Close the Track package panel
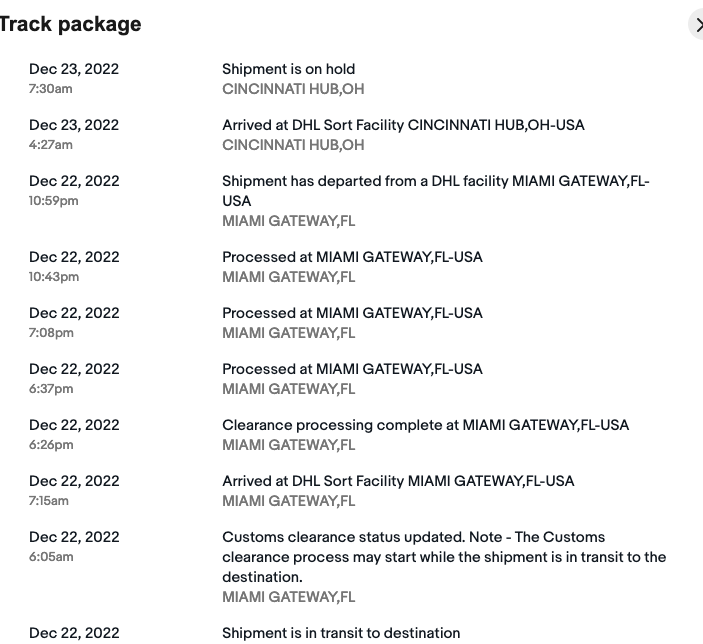The image size is (703, 644). pos(697,24)
